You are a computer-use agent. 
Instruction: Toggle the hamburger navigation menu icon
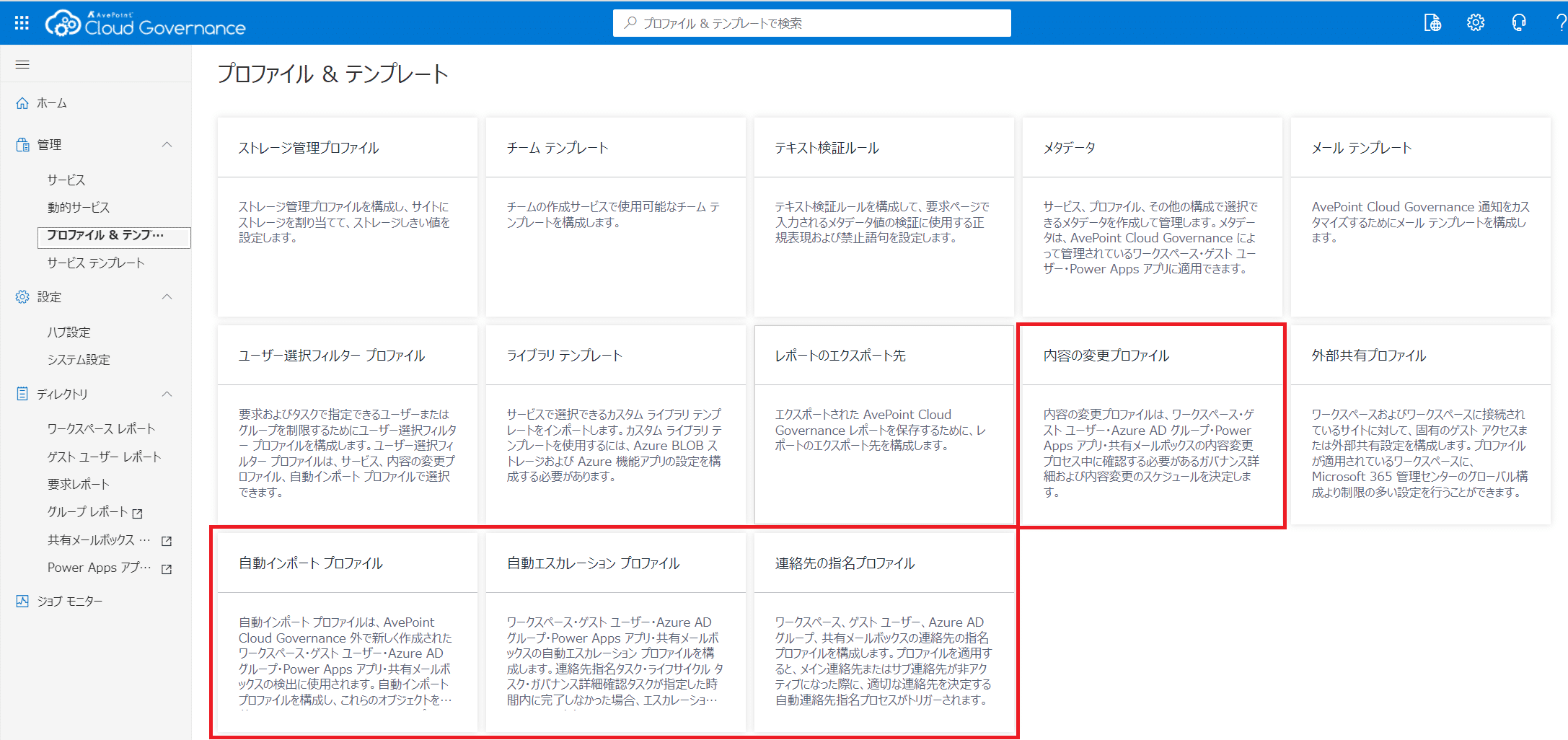point(22,65)
